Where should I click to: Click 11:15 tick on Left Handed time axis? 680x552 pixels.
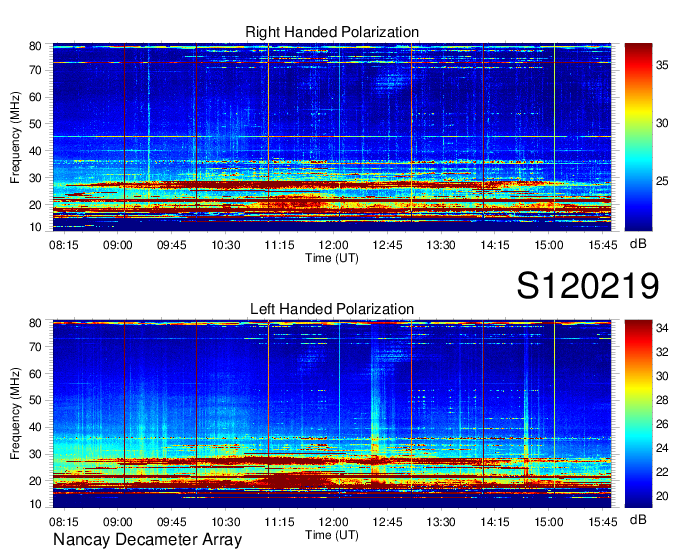click(x=279, y=522)
